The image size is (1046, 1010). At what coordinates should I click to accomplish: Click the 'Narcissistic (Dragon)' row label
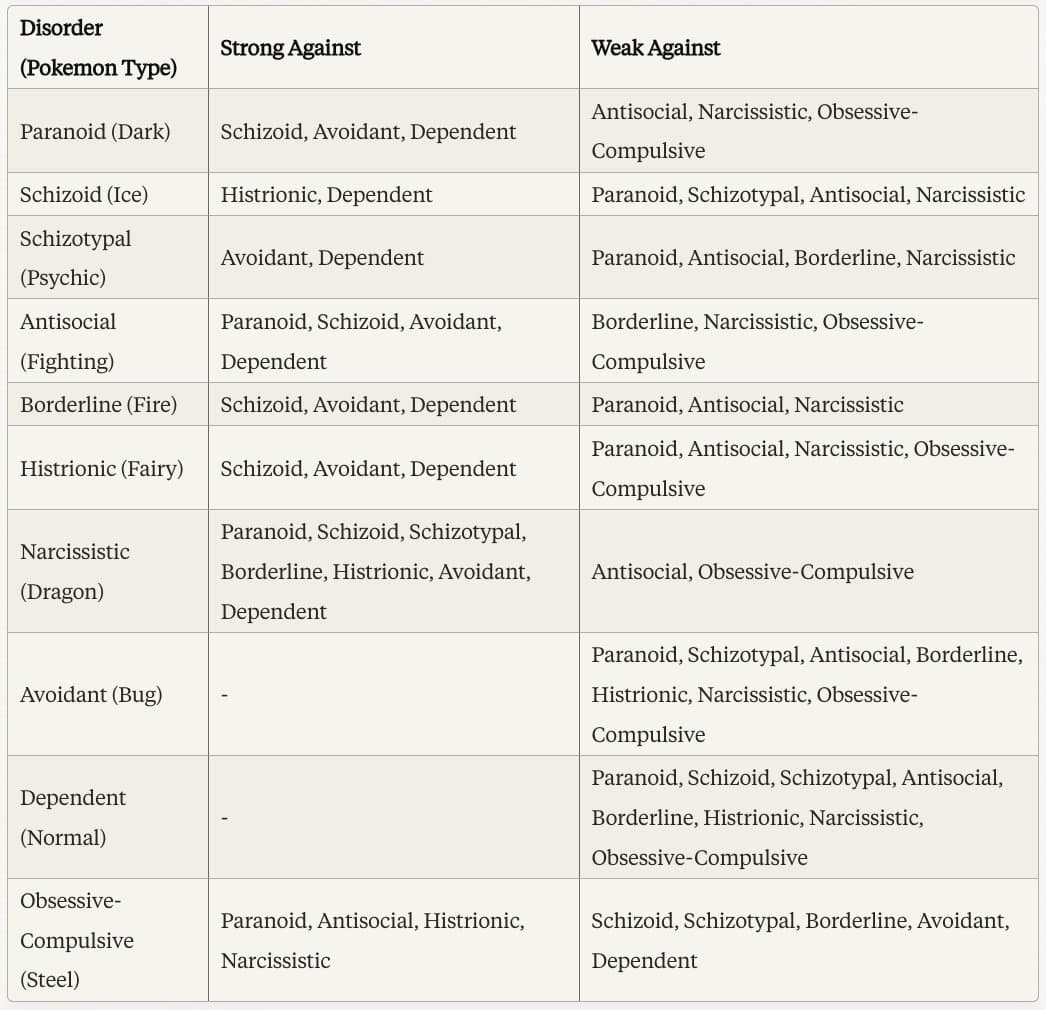coord(75,571)
